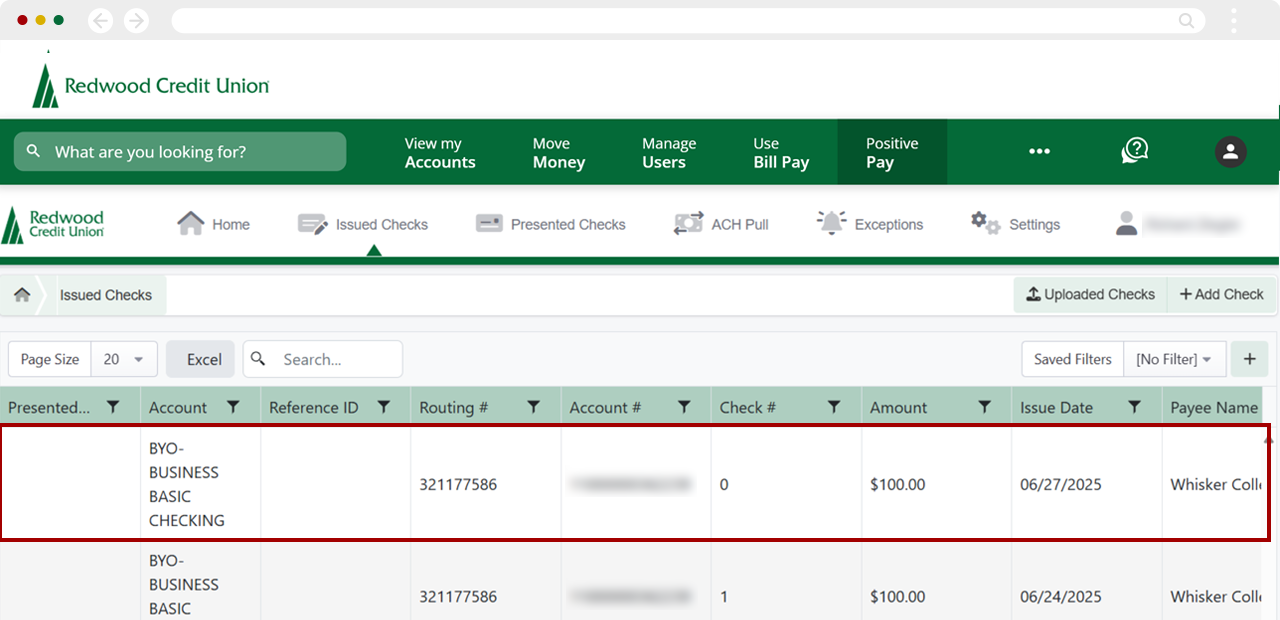Sort by the Check # column header

748,408
